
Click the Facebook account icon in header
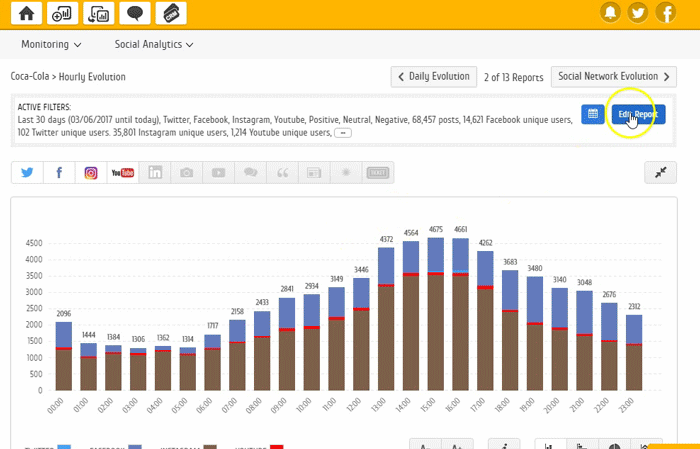pos(664,13)
